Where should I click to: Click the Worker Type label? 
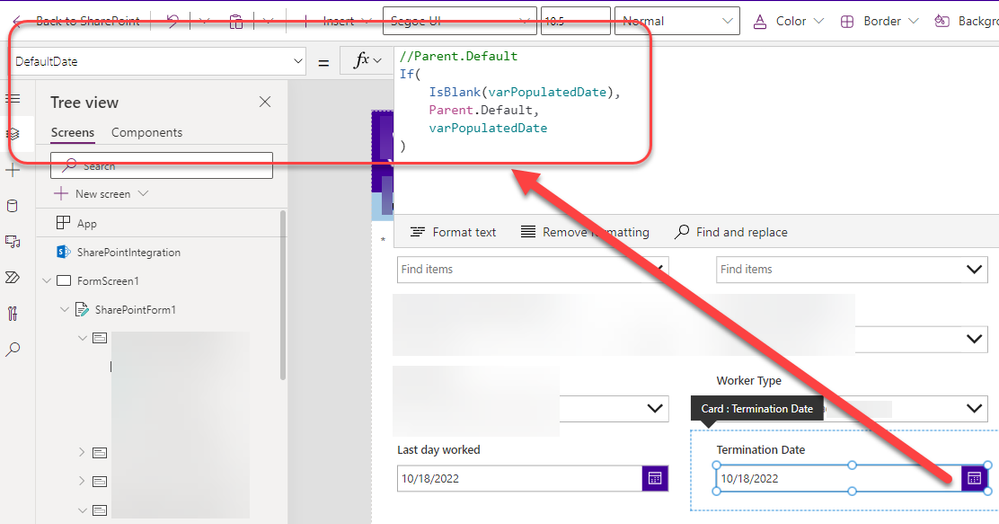(749, 381)
